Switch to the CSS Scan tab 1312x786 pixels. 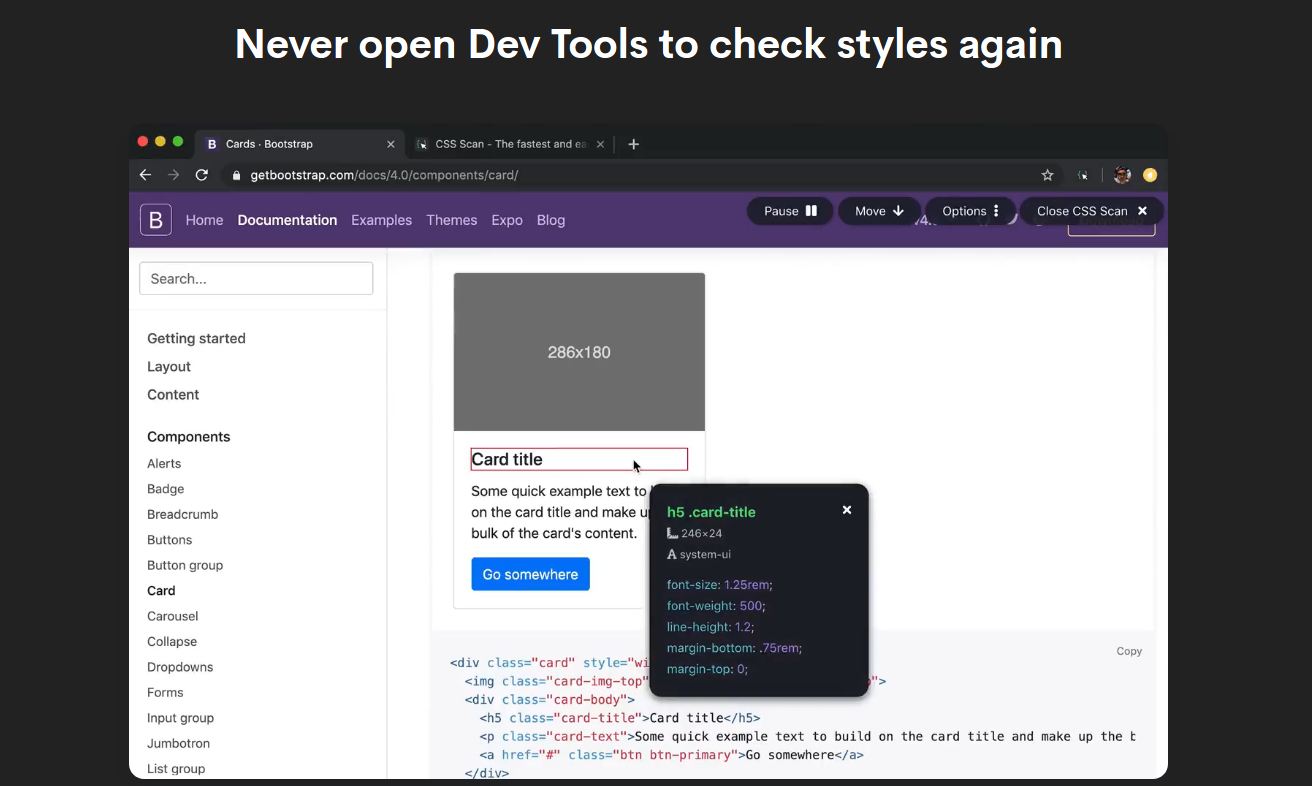pyautogui.click(x=510, y=144)
